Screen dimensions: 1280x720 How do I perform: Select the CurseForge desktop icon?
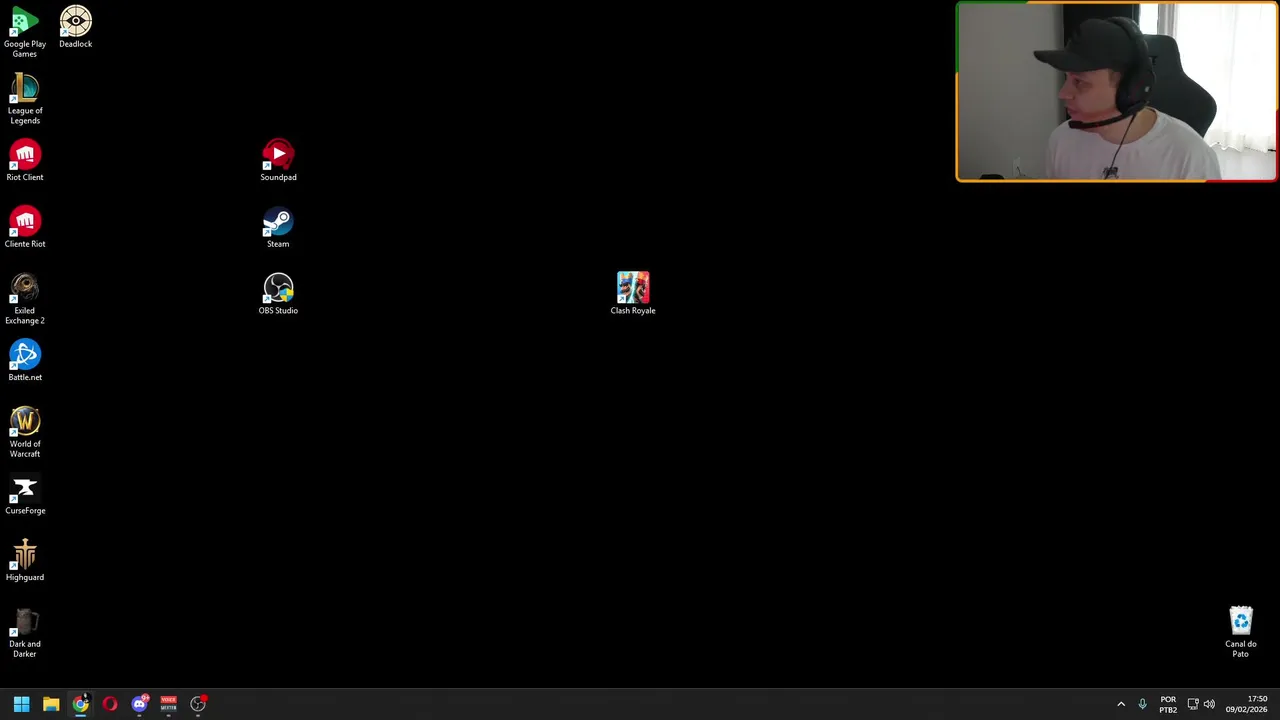(x=25, y=494)
